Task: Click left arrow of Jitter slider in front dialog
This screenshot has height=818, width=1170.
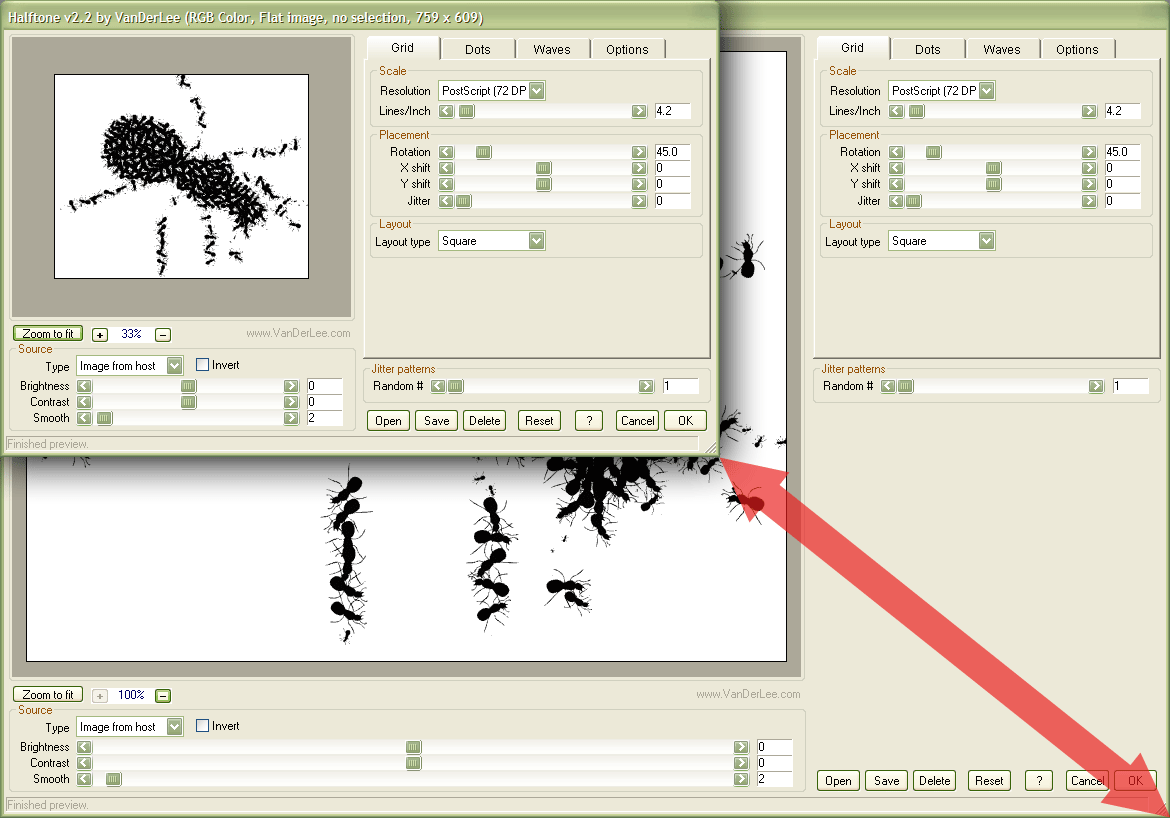Action: point(446,201)
